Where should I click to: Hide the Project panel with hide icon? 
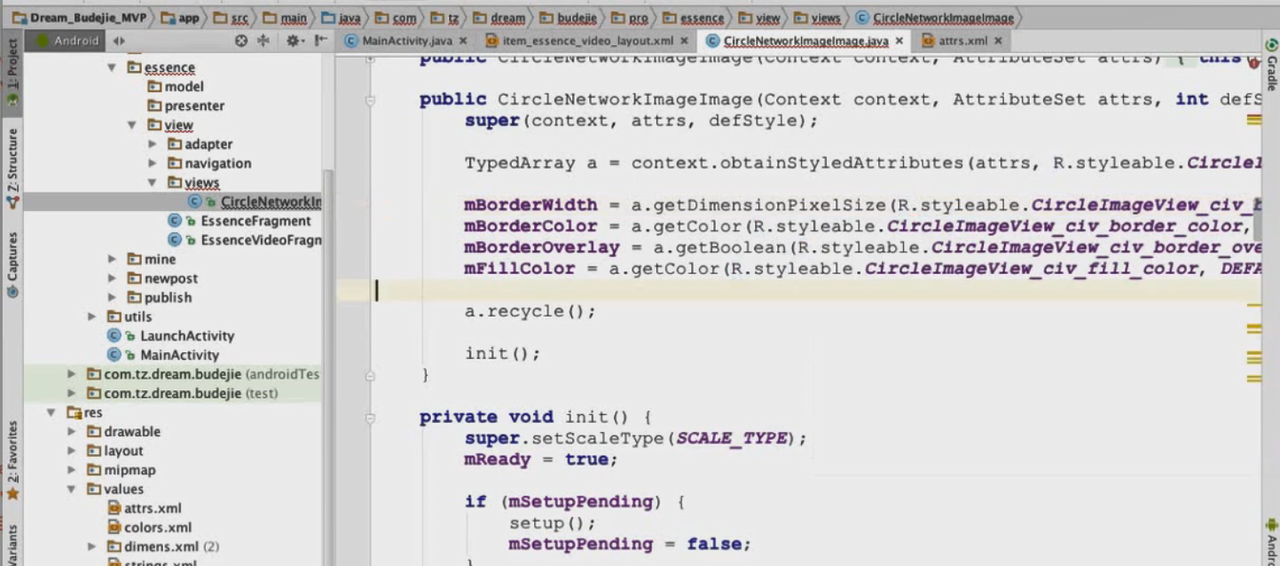pos(320,41)
